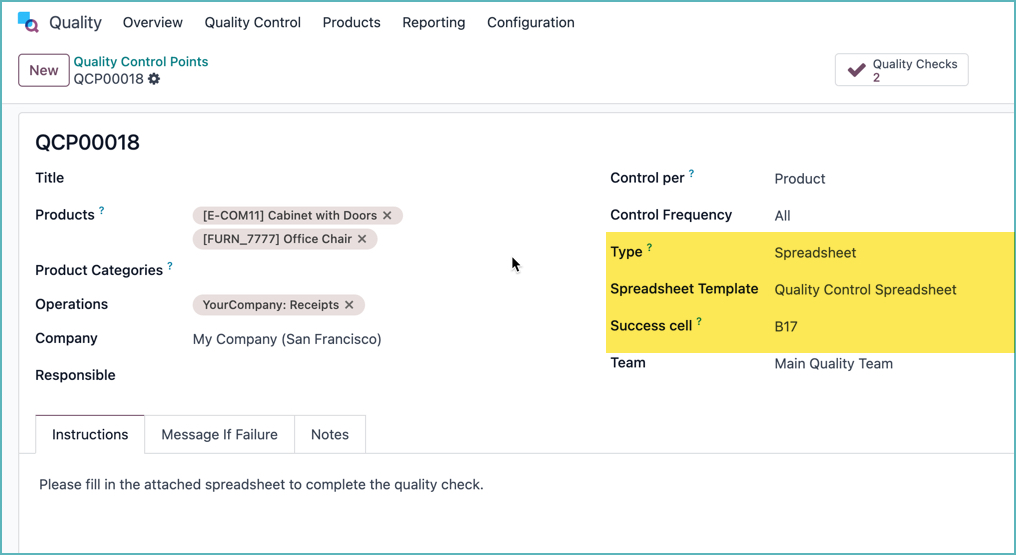Remove the Office Chair product tag
1016x555 pixels.
(362, 239)
